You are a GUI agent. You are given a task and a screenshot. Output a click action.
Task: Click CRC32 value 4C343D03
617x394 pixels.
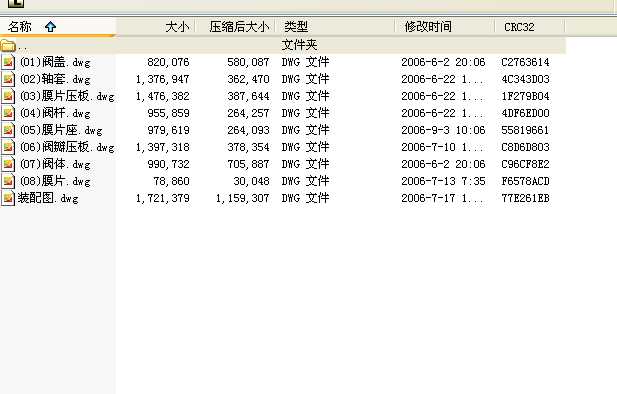525,79
